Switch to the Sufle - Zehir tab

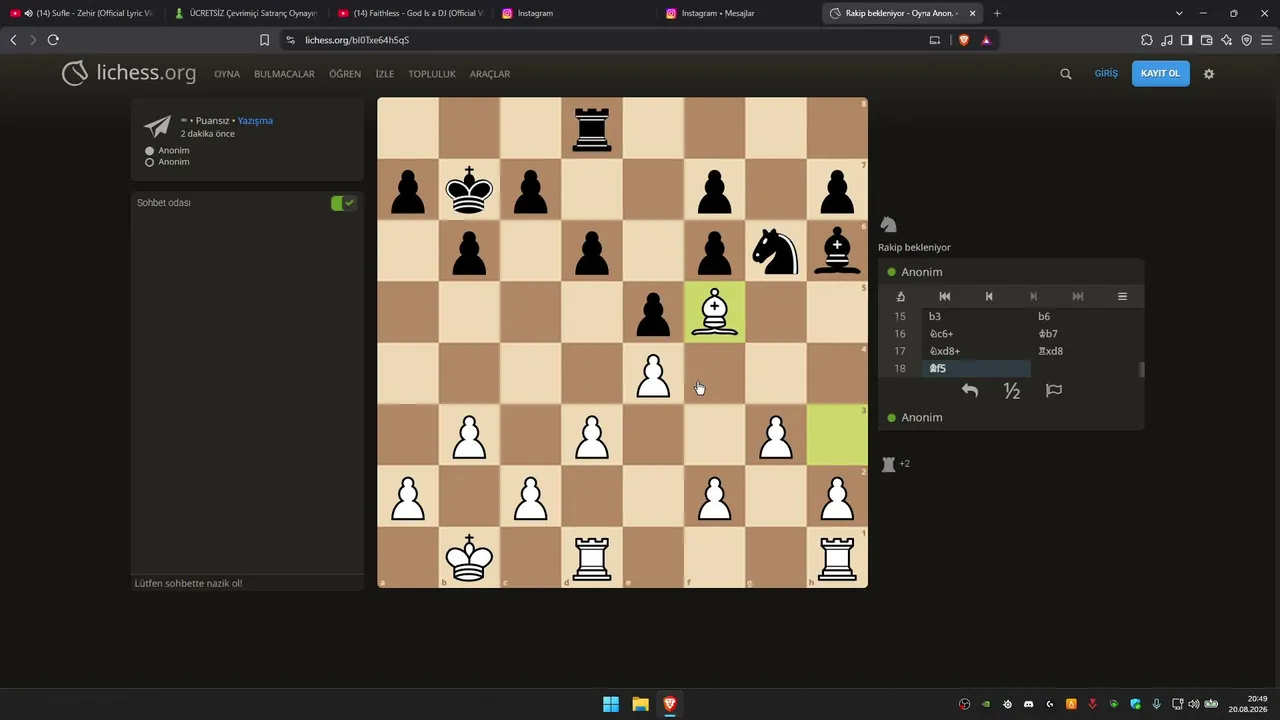(x=82, y=13)
